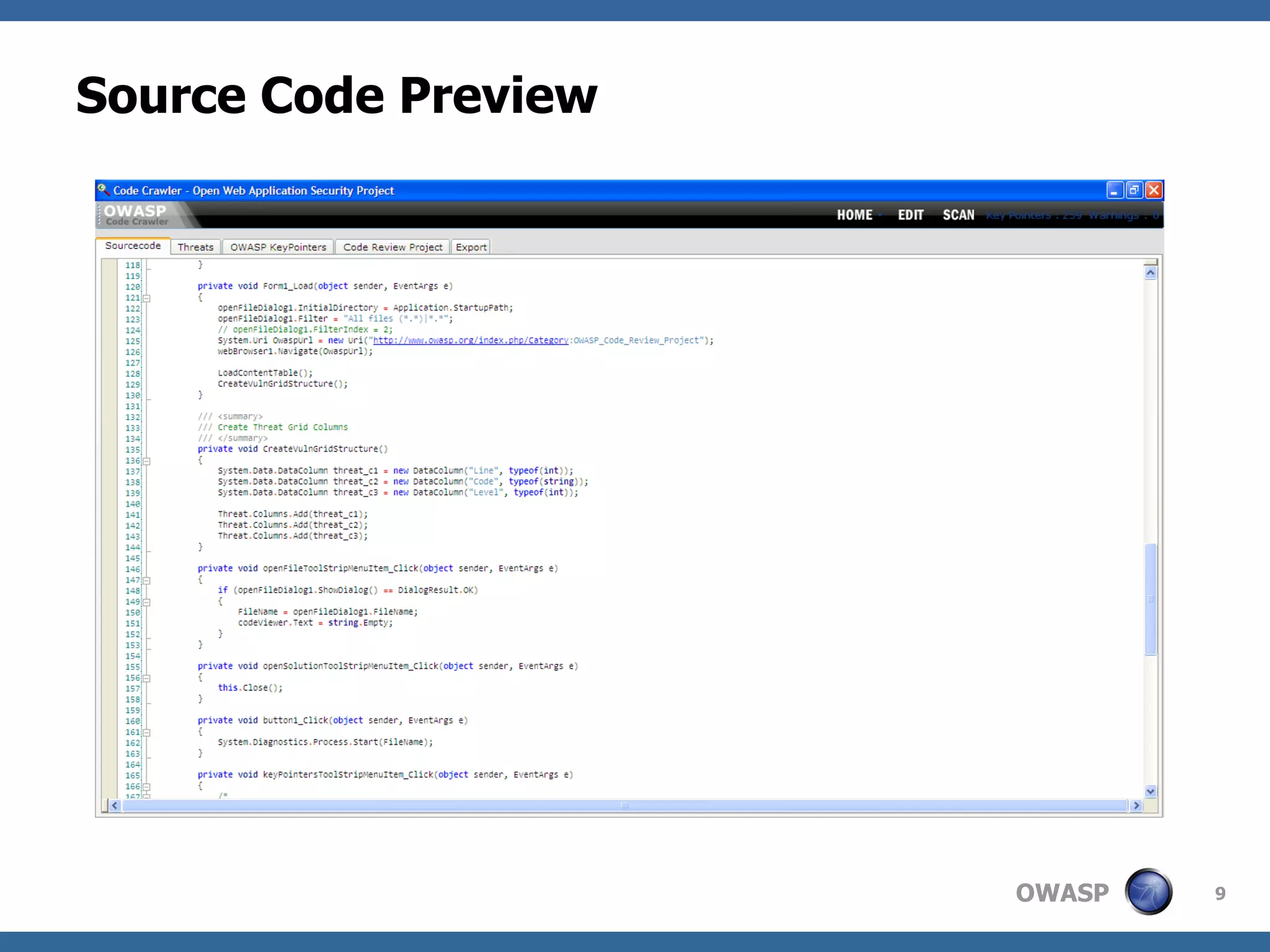The height and width of the screenshot is (952, 1270).
Task: Click 'openFileToolStripMenuItem_Click' method name
Action: coord(340,568)
